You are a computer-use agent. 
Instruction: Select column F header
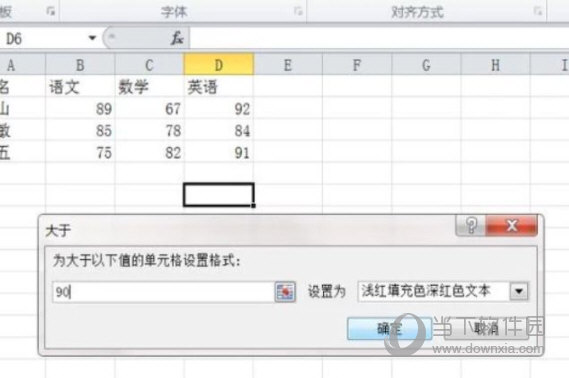pyautogui.click(x=357, y=65)
